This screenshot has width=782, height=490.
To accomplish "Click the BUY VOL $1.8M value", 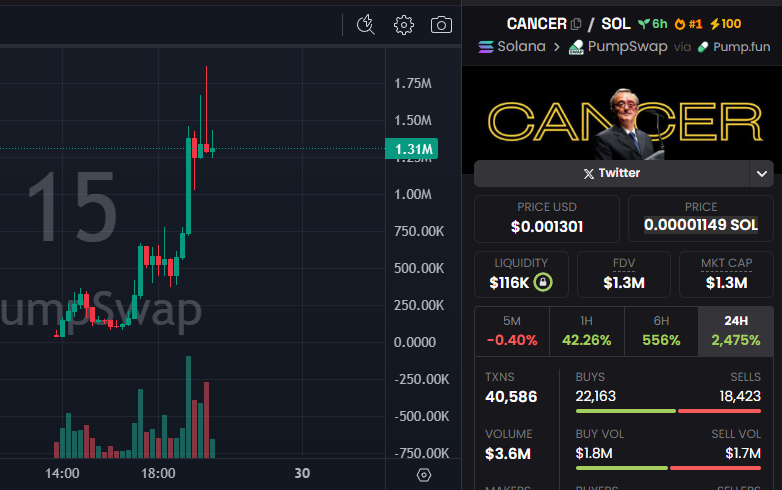I will [x=593, y=453].
